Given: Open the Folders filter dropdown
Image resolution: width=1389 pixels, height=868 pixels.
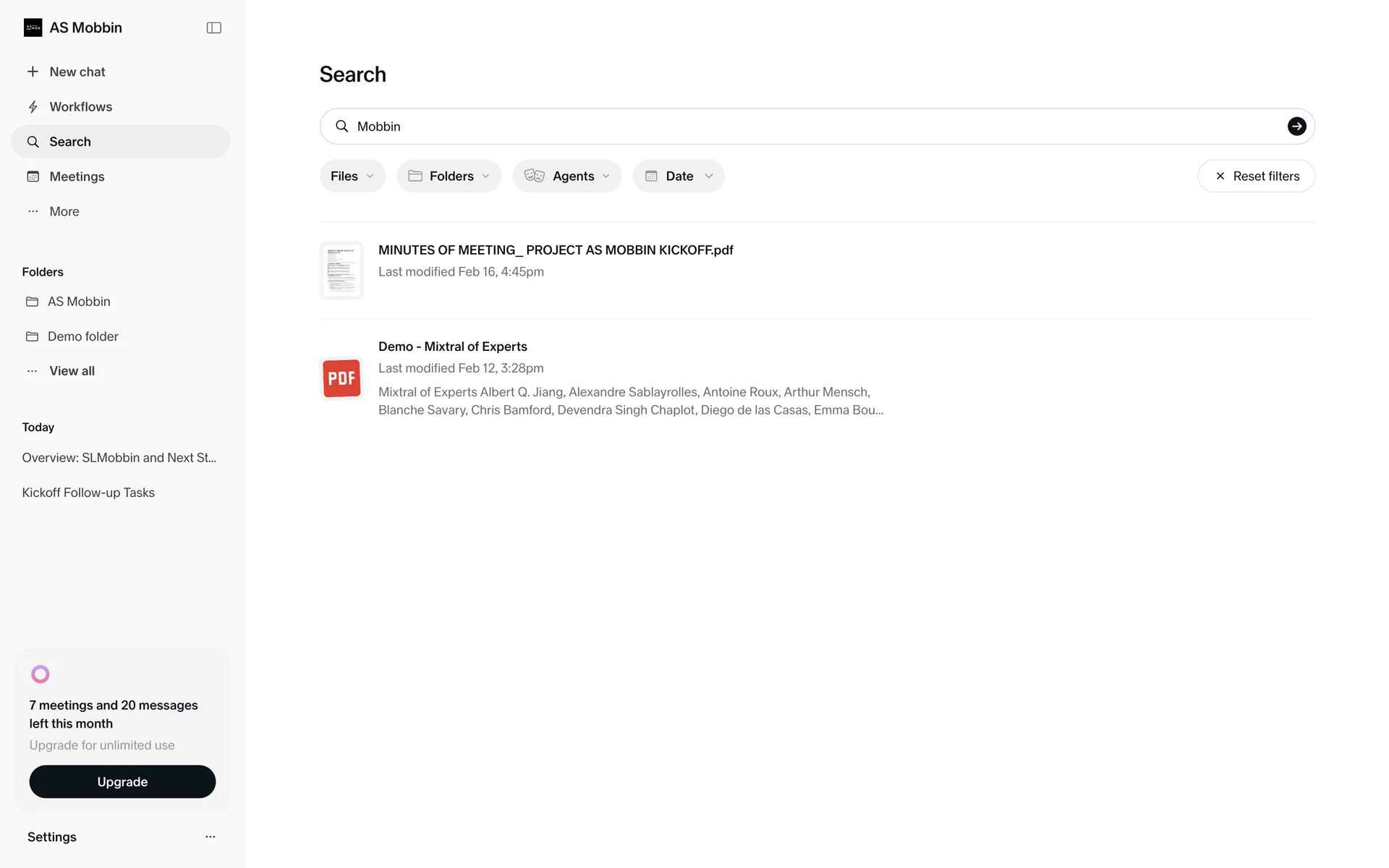Looking at the screenshot, I should click(x=449, y=176).
